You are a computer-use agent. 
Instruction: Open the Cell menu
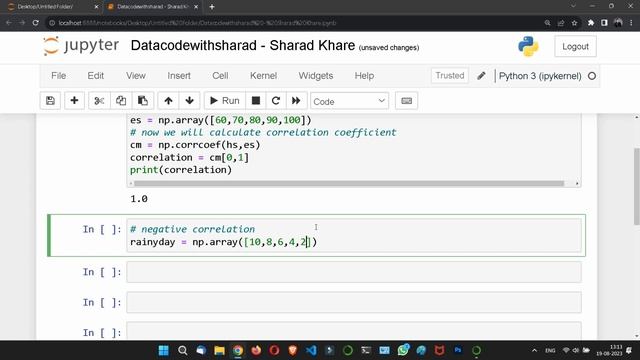(x=220, y=76)
